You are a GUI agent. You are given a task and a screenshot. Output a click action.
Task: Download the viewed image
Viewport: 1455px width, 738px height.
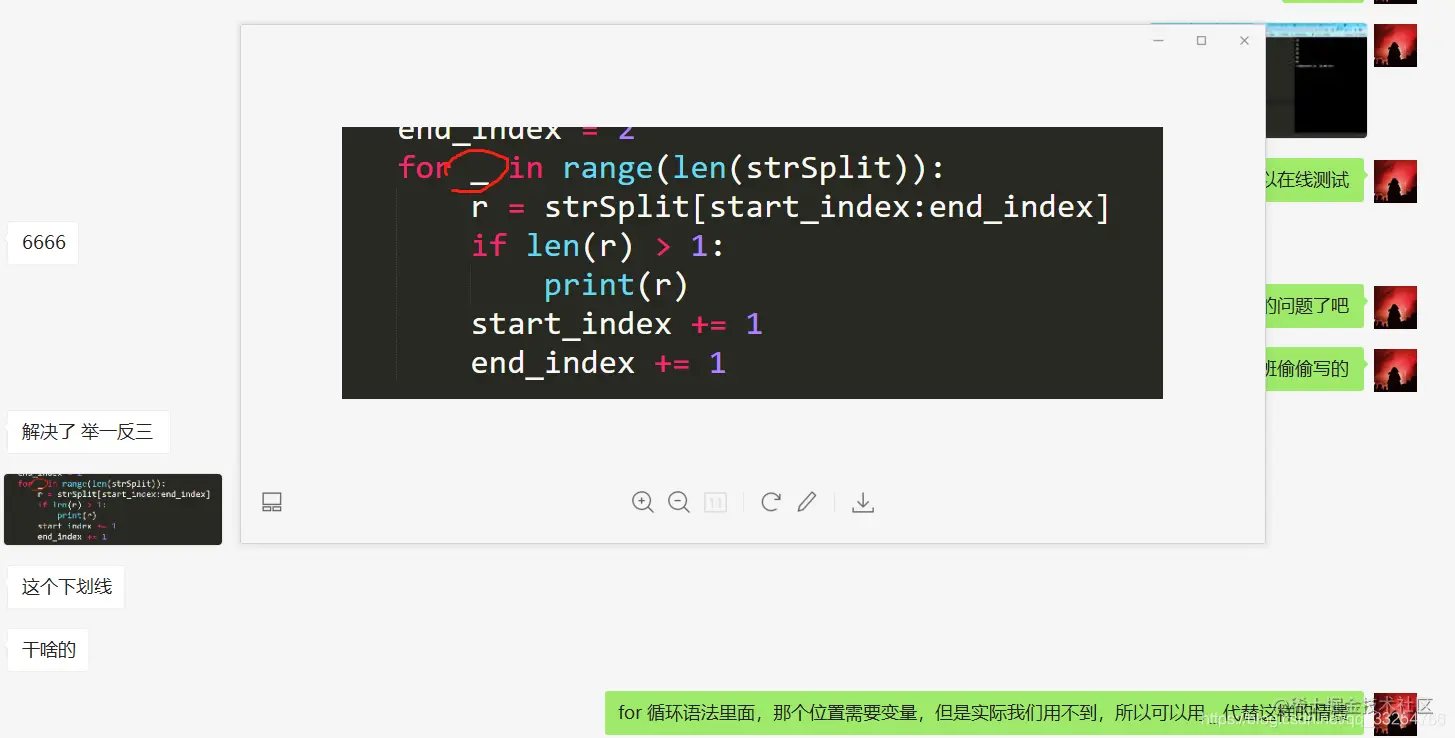click(863, 502)
